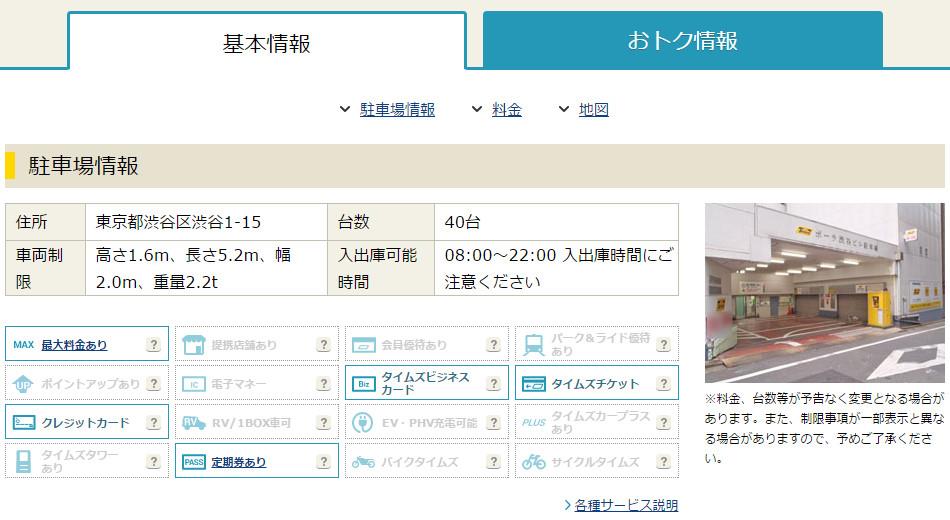Click the EV・PHV充電可能 plug icon
Image resolution: width=950 pixels, height=520 pixels.
point(363,422)
